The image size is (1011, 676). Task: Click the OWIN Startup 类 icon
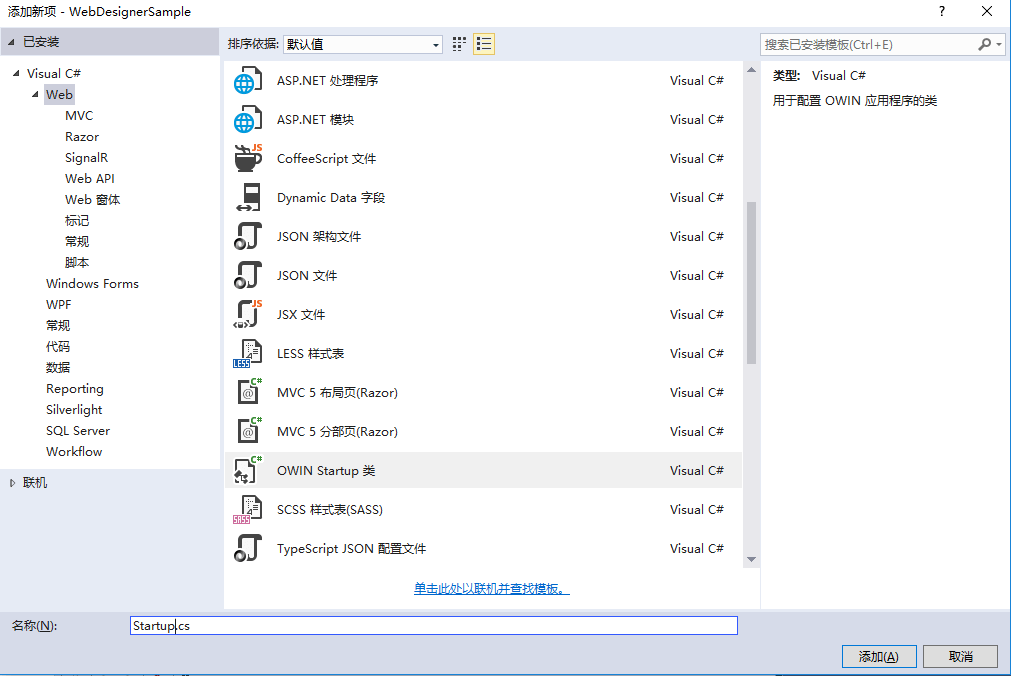click(248, 470)
